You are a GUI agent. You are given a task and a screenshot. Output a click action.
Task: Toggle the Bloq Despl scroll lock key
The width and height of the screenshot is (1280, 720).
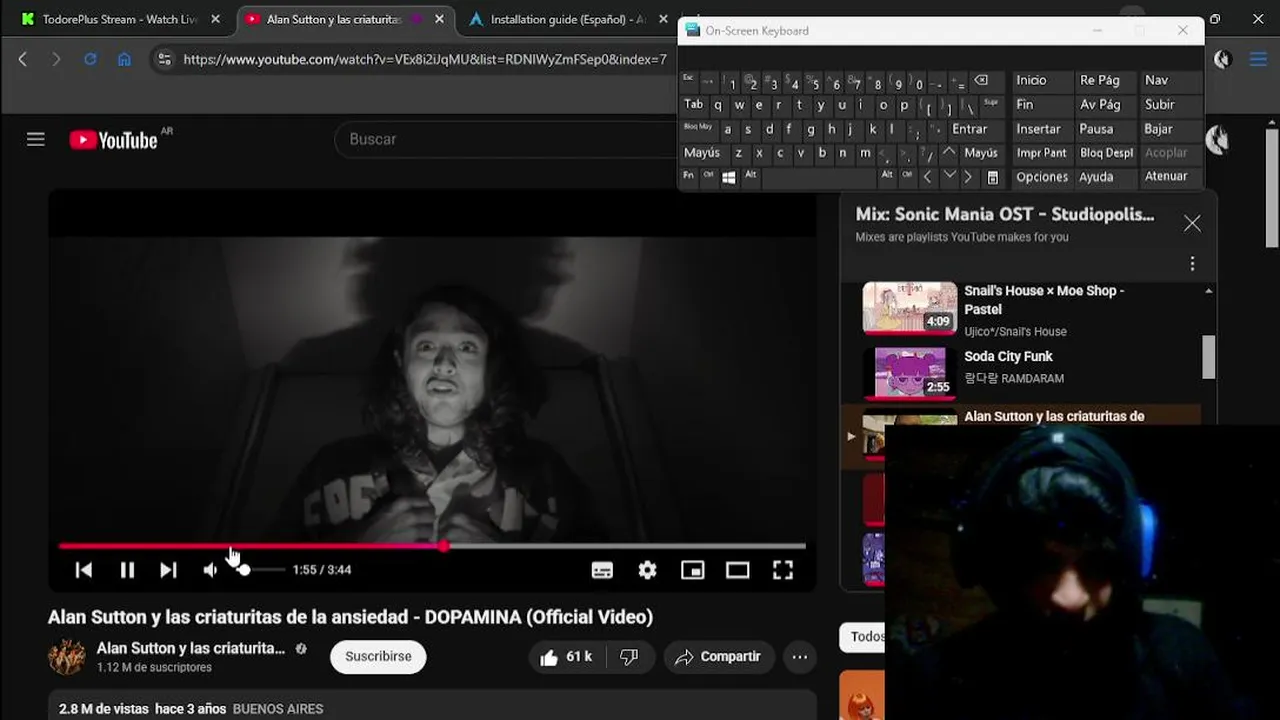tap(1106, 153)
